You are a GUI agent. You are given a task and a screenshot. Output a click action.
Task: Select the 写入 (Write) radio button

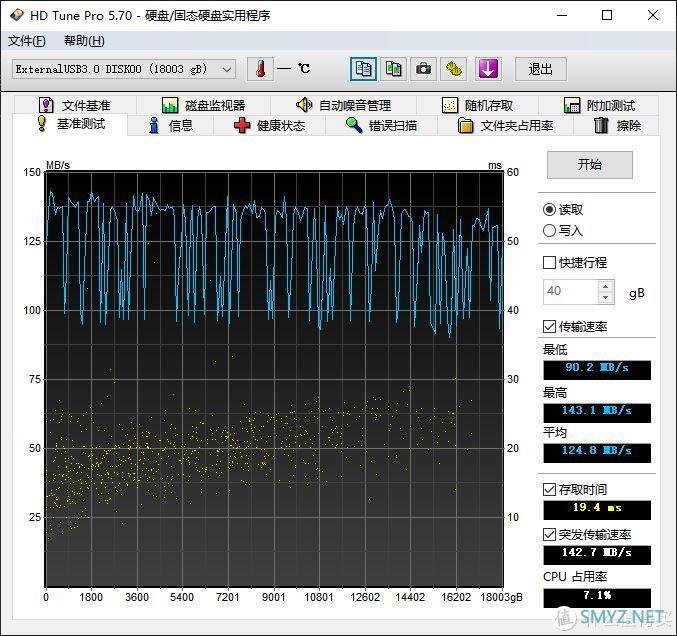point(549,231)
